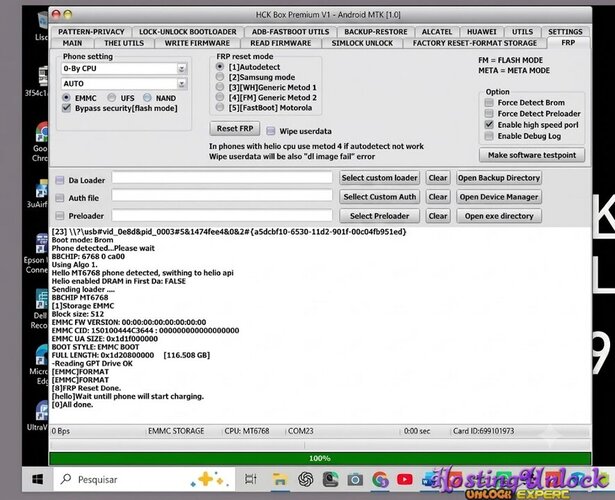Launch the ChatGPT taskbar icon
Viewport: 615px width, 500px height.
pos(306,479)
